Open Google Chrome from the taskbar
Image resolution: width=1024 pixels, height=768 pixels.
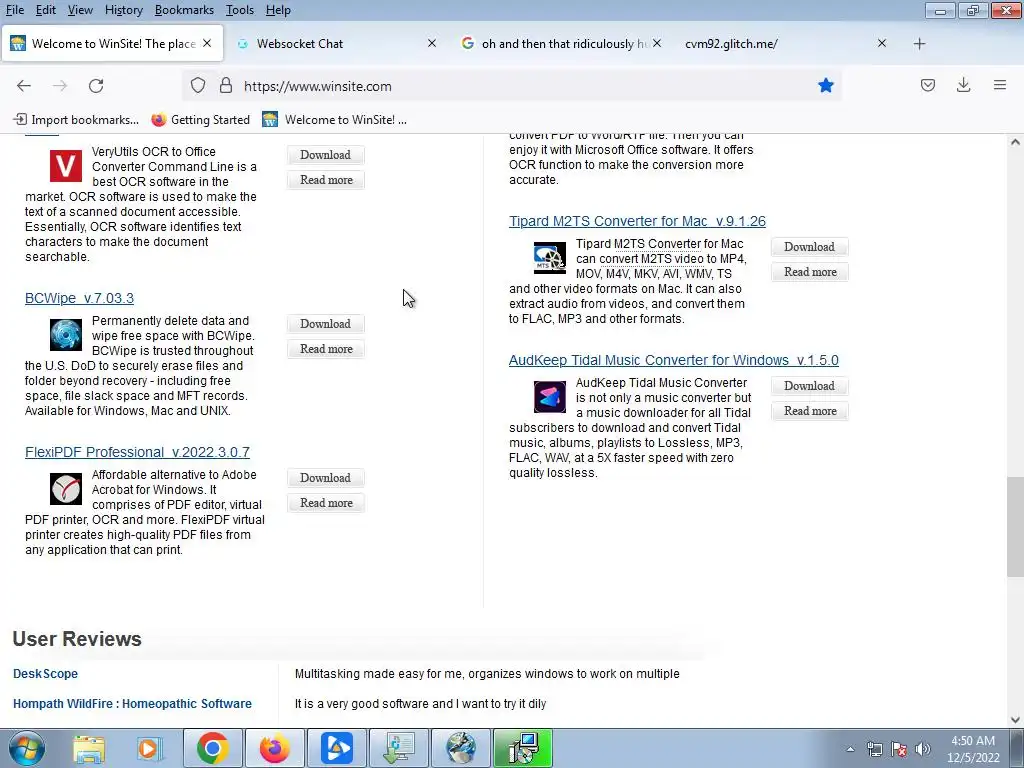tap(212, 748)
